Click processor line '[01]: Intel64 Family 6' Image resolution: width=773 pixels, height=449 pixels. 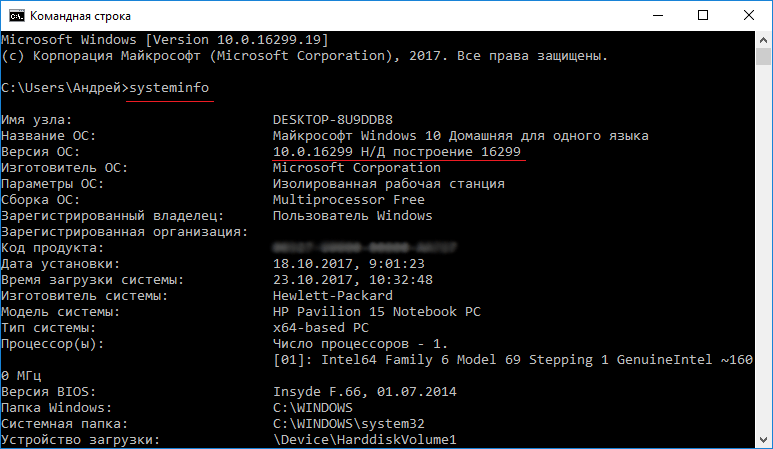(361, 360)
